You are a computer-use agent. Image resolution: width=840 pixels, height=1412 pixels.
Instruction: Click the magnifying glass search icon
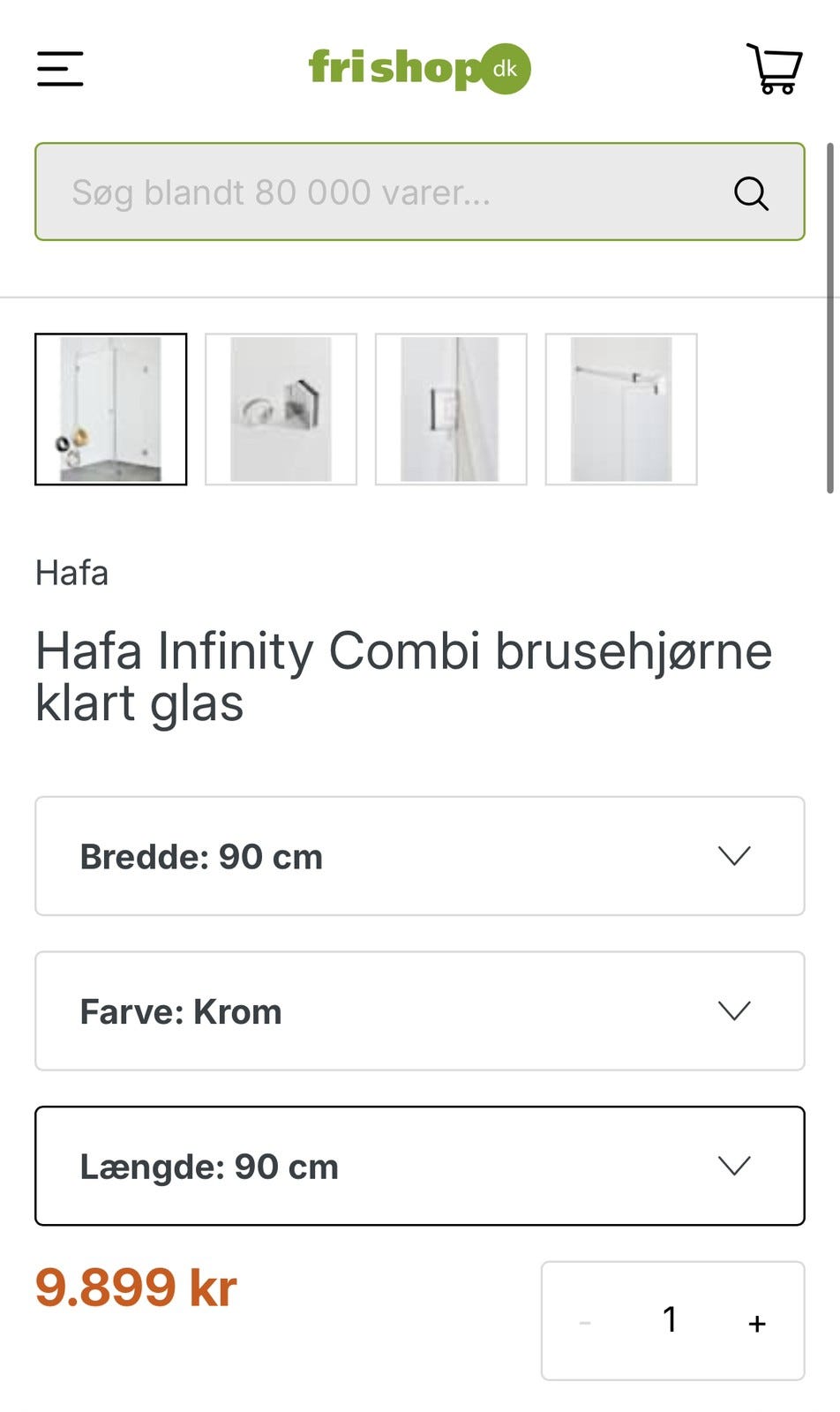[x=751, y=192]
